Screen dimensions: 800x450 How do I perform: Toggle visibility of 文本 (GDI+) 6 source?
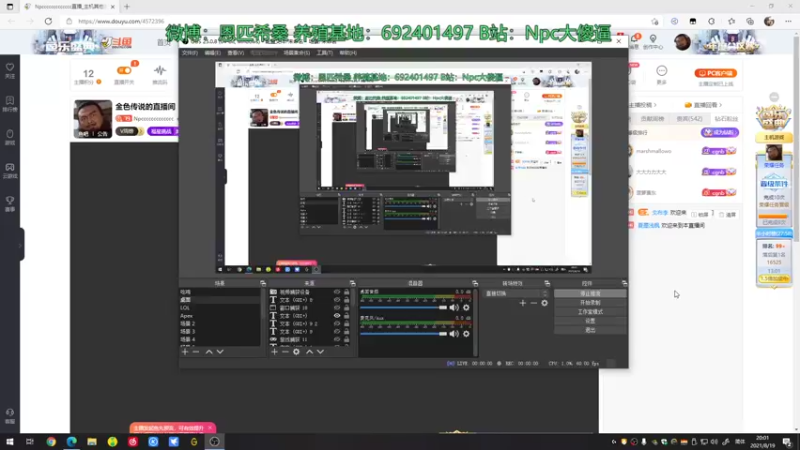[337, 300]
